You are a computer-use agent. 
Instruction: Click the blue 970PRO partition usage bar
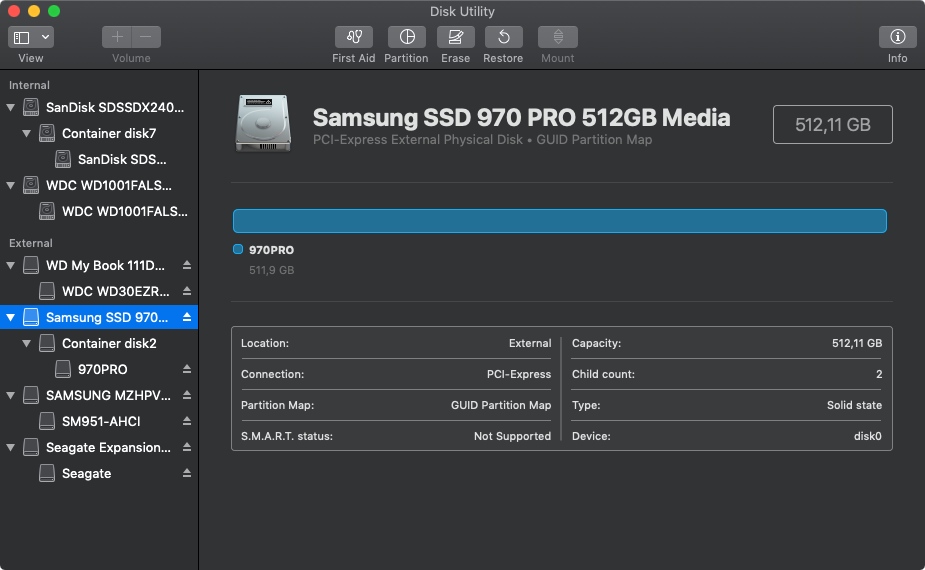tap(560, 221)
